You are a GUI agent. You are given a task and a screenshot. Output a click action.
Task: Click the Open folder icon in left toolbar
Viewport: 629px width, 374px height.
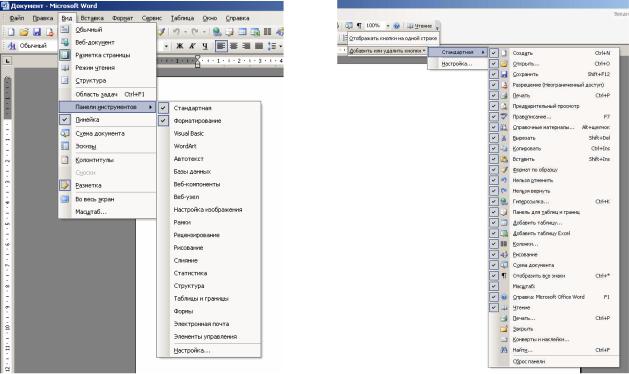click(24, 32)
